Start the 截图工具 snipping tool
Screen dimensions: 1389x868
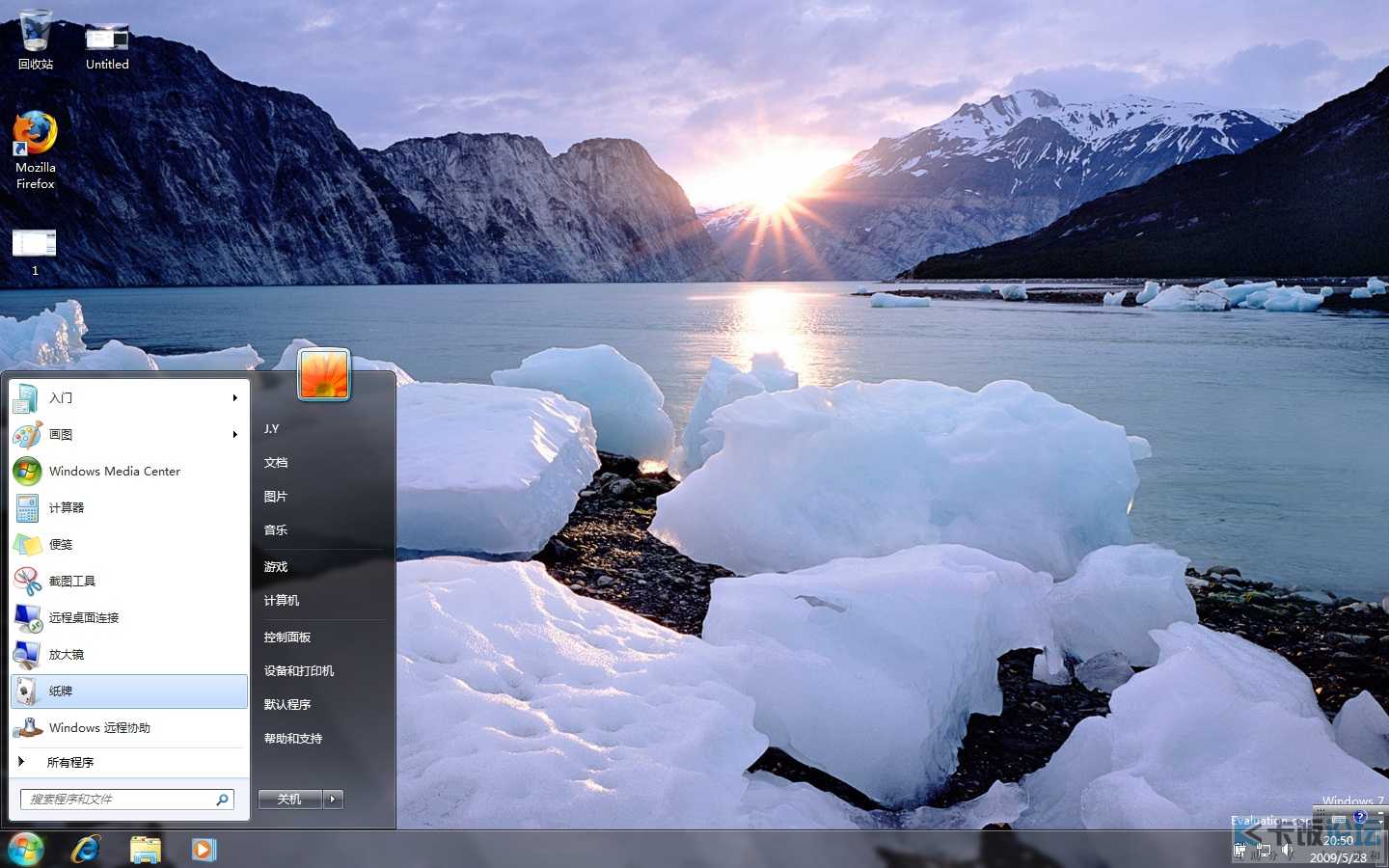click(26, 581)
